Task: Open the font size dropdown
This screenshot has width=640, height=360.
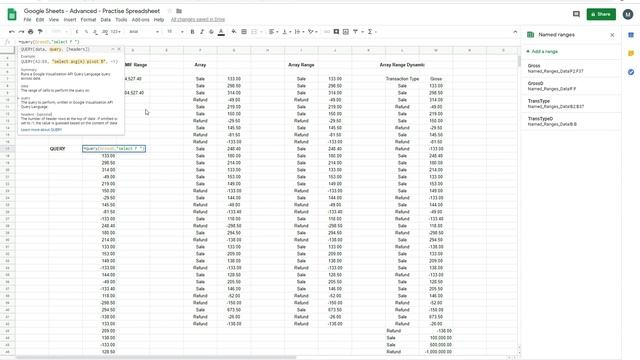Action: [176, 31]
